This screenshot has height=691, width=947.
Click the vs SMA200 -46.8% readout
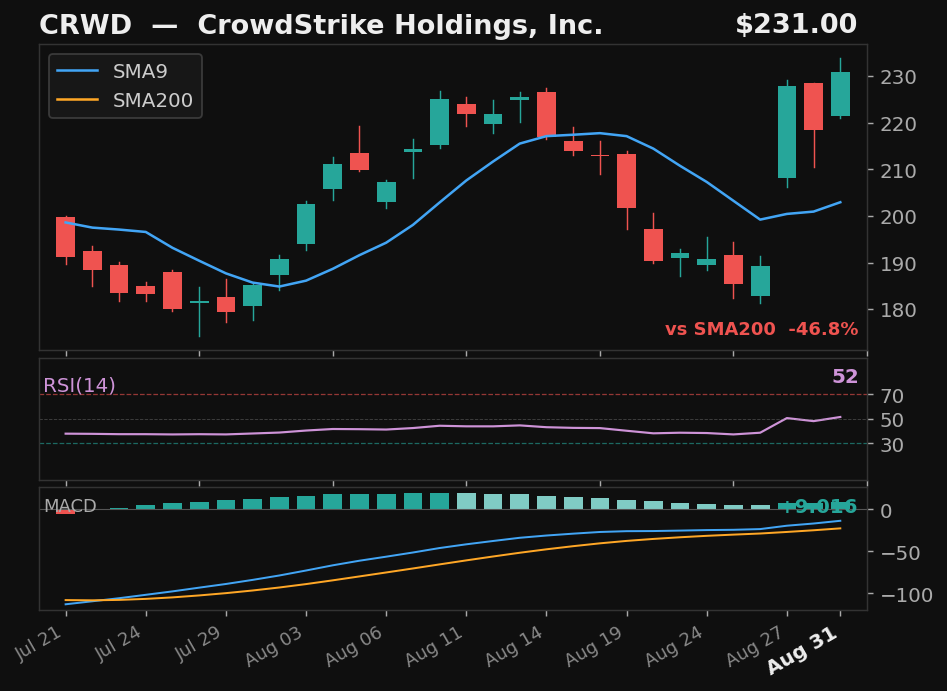coord(762,329)
